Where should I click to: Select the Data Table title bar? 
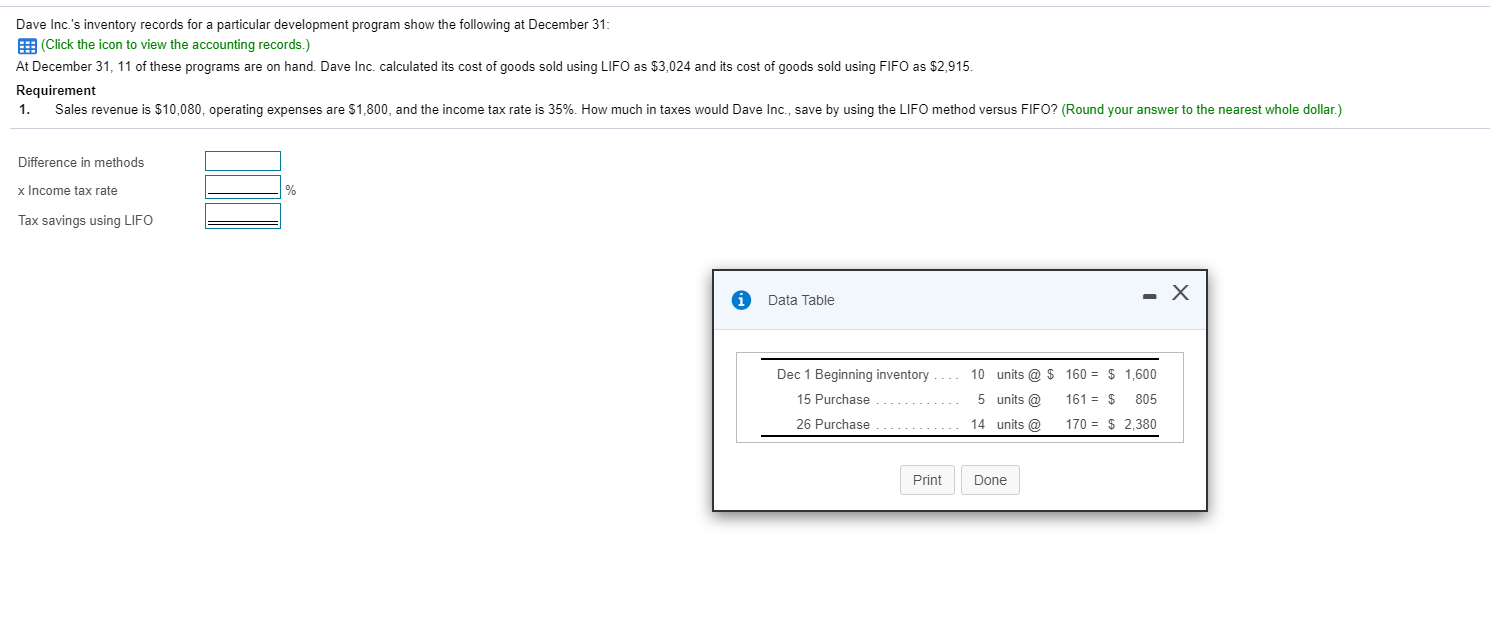[800, 300]
